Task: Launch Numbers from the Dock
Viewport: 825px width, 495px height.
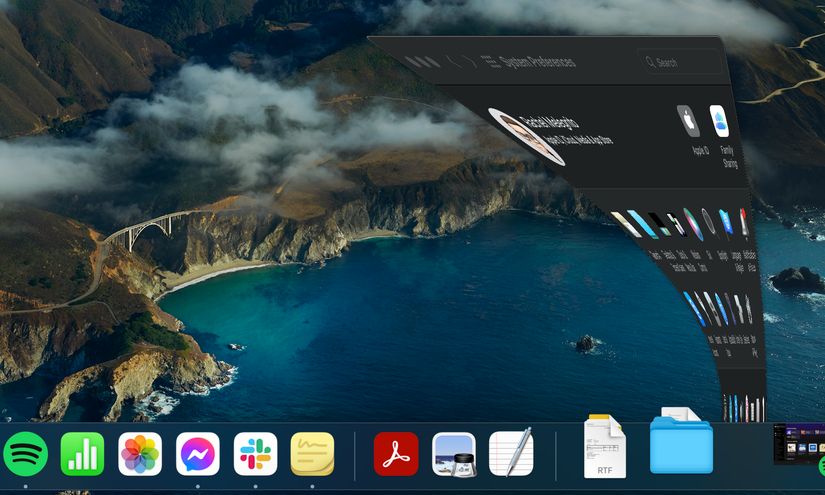Action: [83, 454]
